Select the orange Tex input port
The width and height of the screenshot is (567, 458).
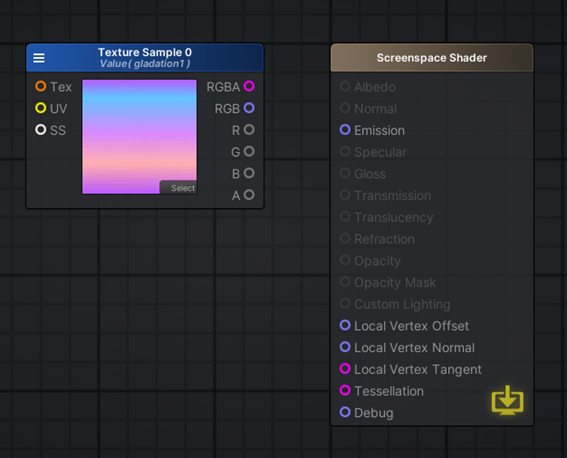coord(41,86)
